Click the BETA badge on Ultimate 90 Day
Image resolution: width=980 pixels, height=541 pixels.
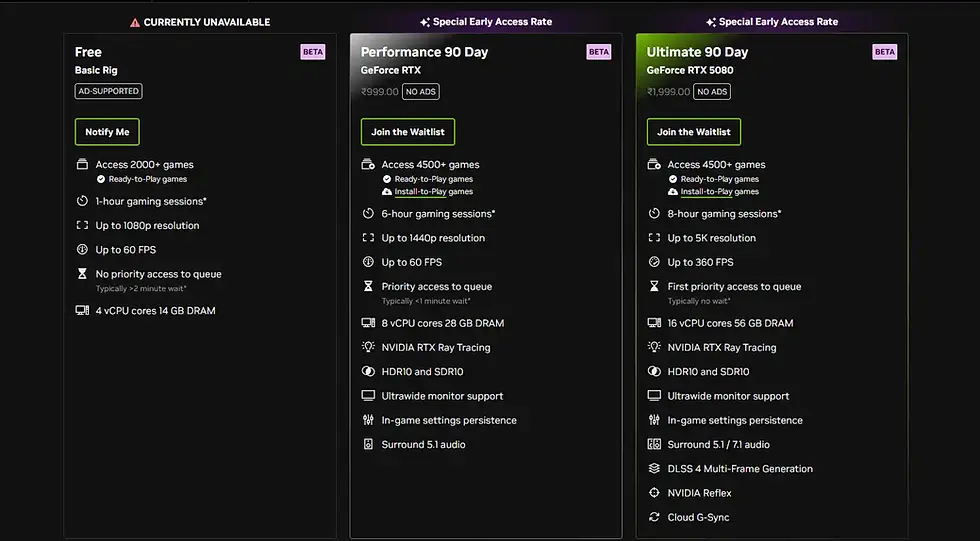click(x=884, y=52)
